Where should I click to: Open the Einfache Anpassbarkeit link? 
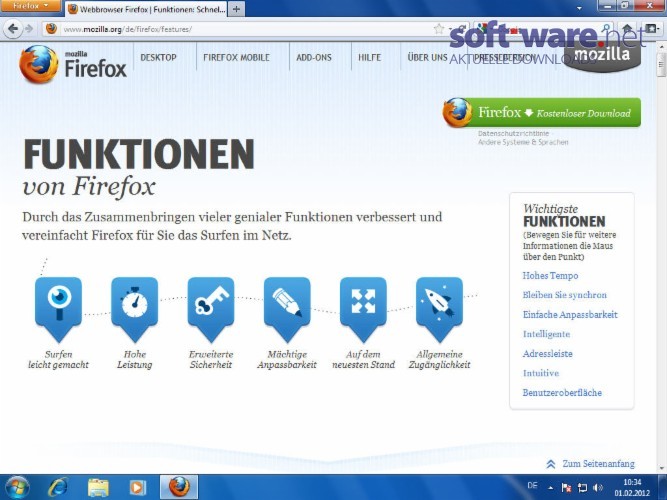coord(570,314)
